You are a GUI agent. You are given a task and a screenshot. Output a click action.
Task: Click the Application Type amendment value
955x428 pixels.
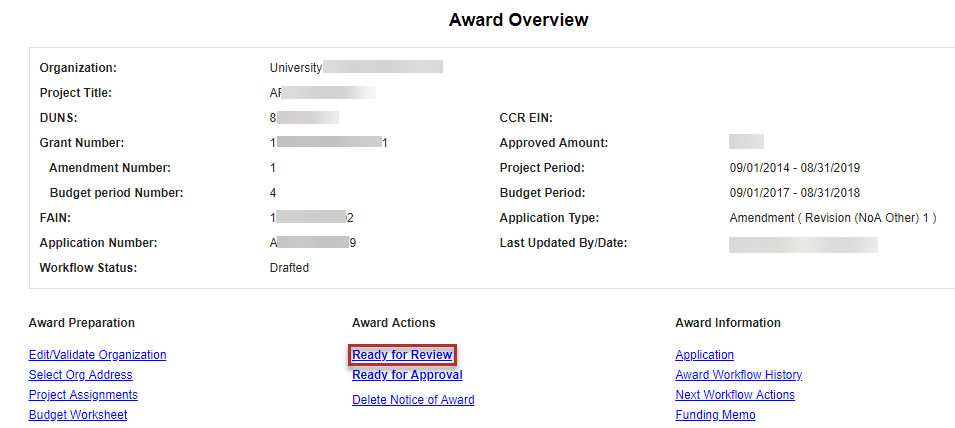pyautogui.click(x=832, y=218)
